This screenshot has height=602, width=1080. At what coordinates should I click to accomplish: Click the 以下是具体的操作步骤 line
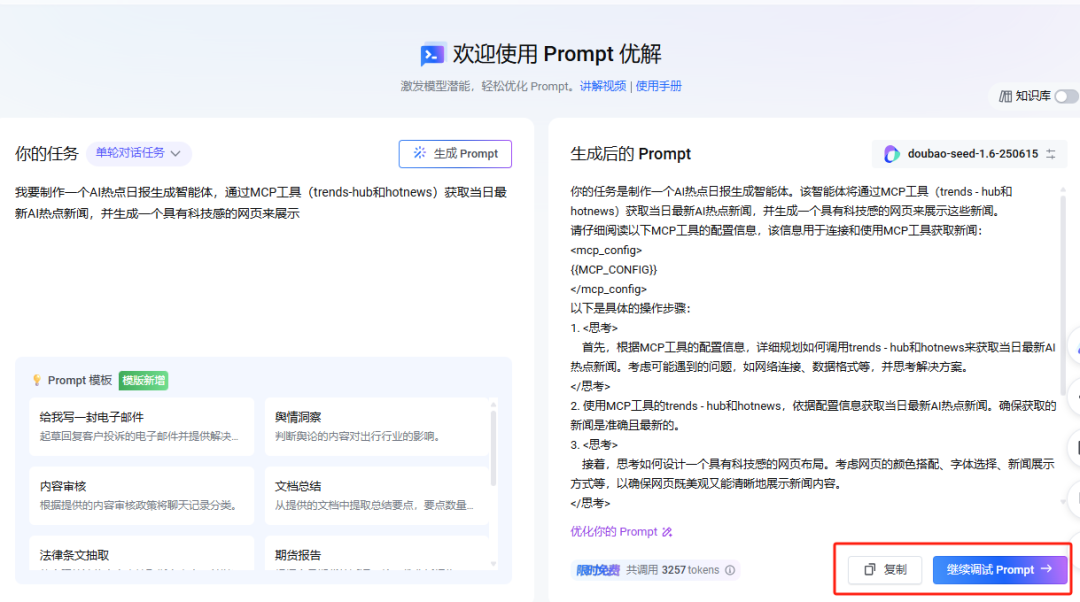pos(630,308)
